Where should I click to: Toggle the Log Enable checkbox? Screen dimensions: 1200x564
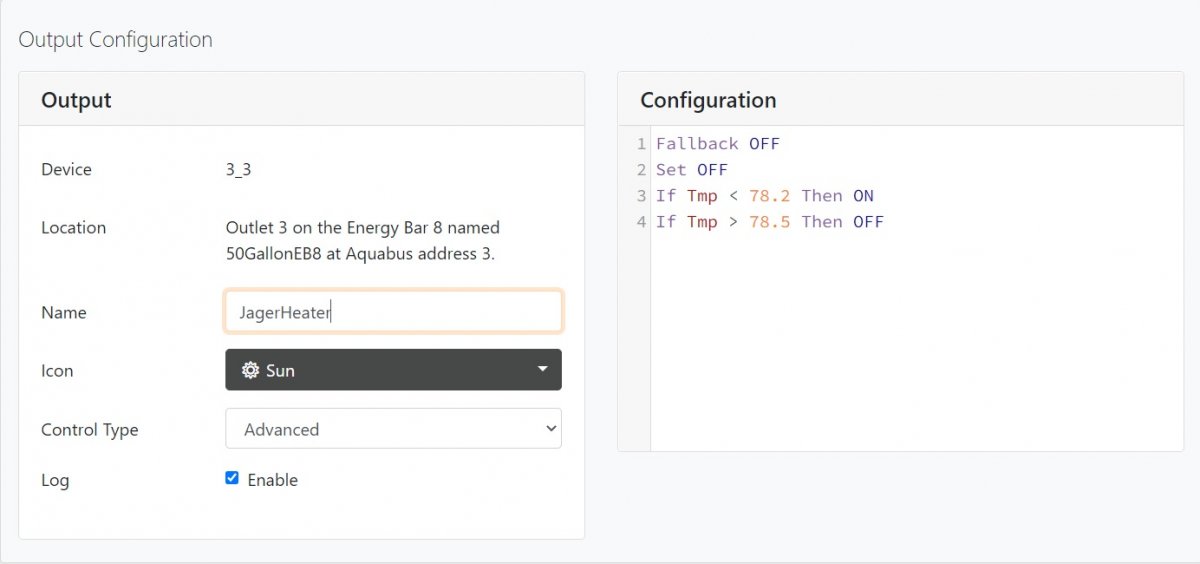click(x=232, y=478)
